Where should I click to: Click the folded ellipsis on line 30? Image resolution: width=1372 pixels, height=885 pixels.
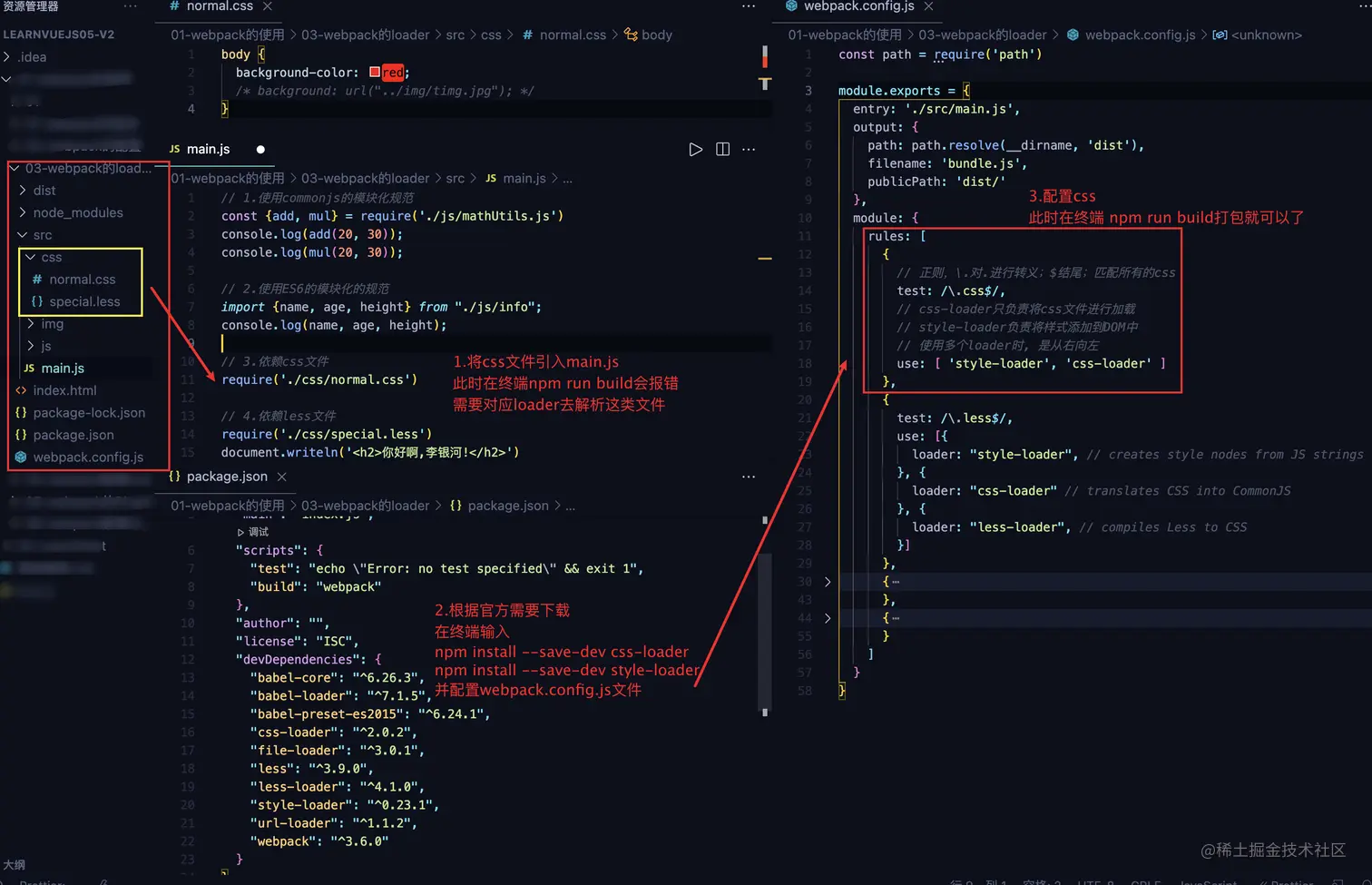click(x=896, y=582)
